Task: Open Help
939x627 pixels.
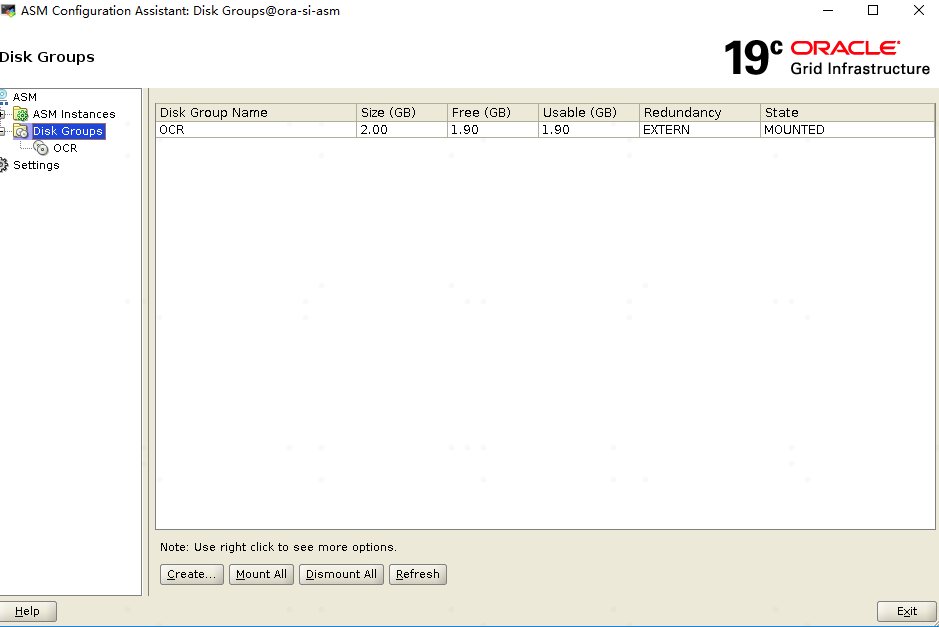Action: click(28, 611)
